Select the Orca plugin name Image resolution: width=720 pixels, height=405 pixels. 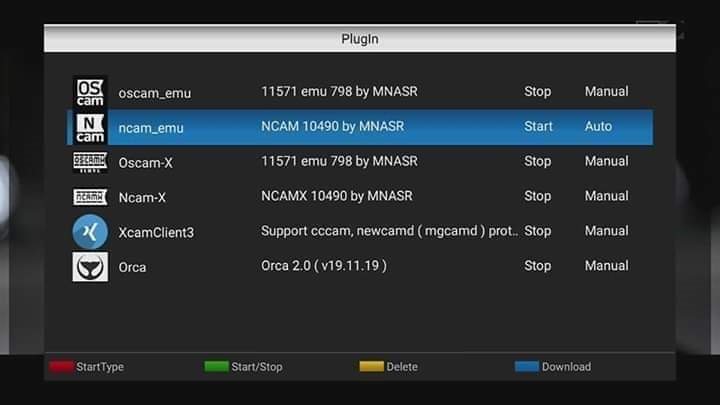132,267
